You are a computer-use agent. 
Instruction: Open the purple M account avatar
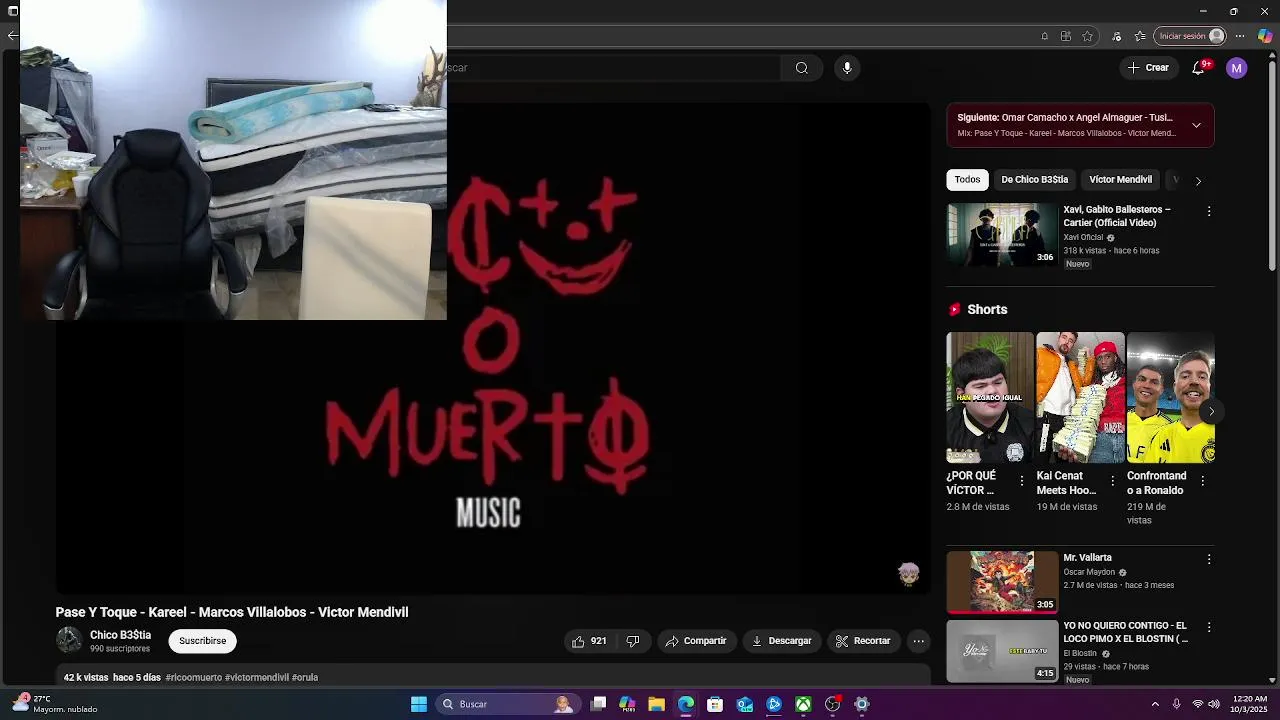tap(1237, 68)
